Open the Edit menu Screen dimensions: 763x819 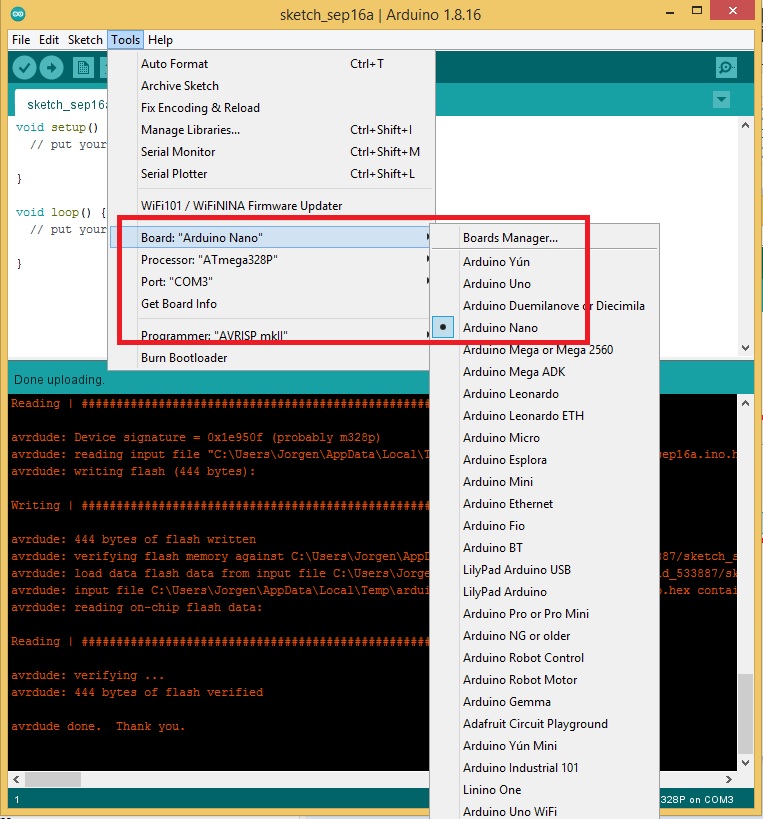coord(49,40)
